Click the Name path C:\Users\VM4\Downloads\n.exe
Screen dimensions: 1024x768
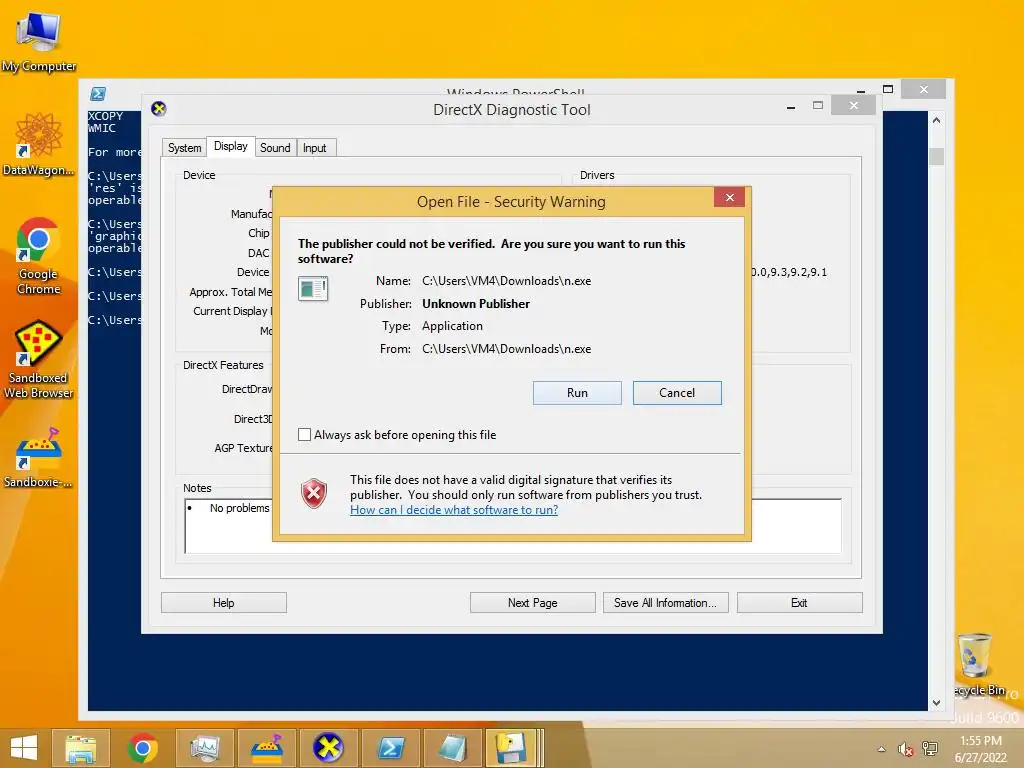507,281
